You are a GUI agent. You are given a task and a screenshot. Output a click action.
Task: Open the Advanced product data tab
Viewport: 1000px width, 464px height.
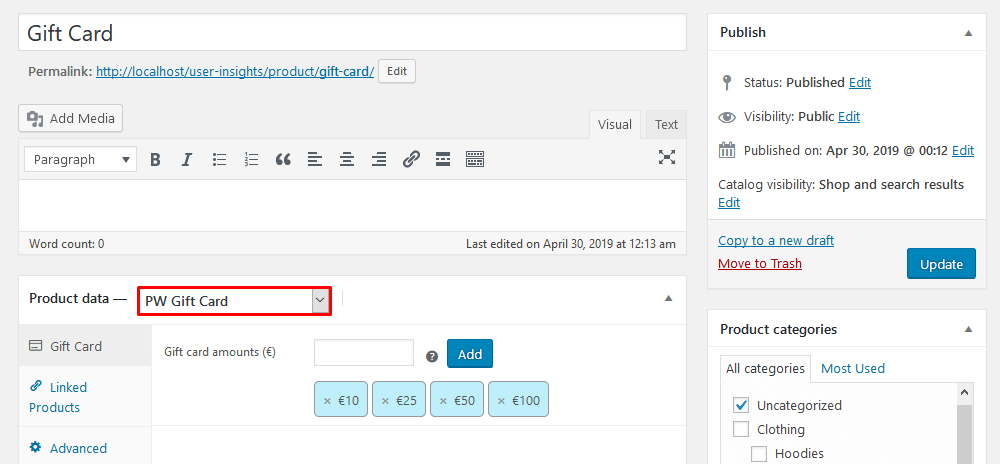(85, 448)
